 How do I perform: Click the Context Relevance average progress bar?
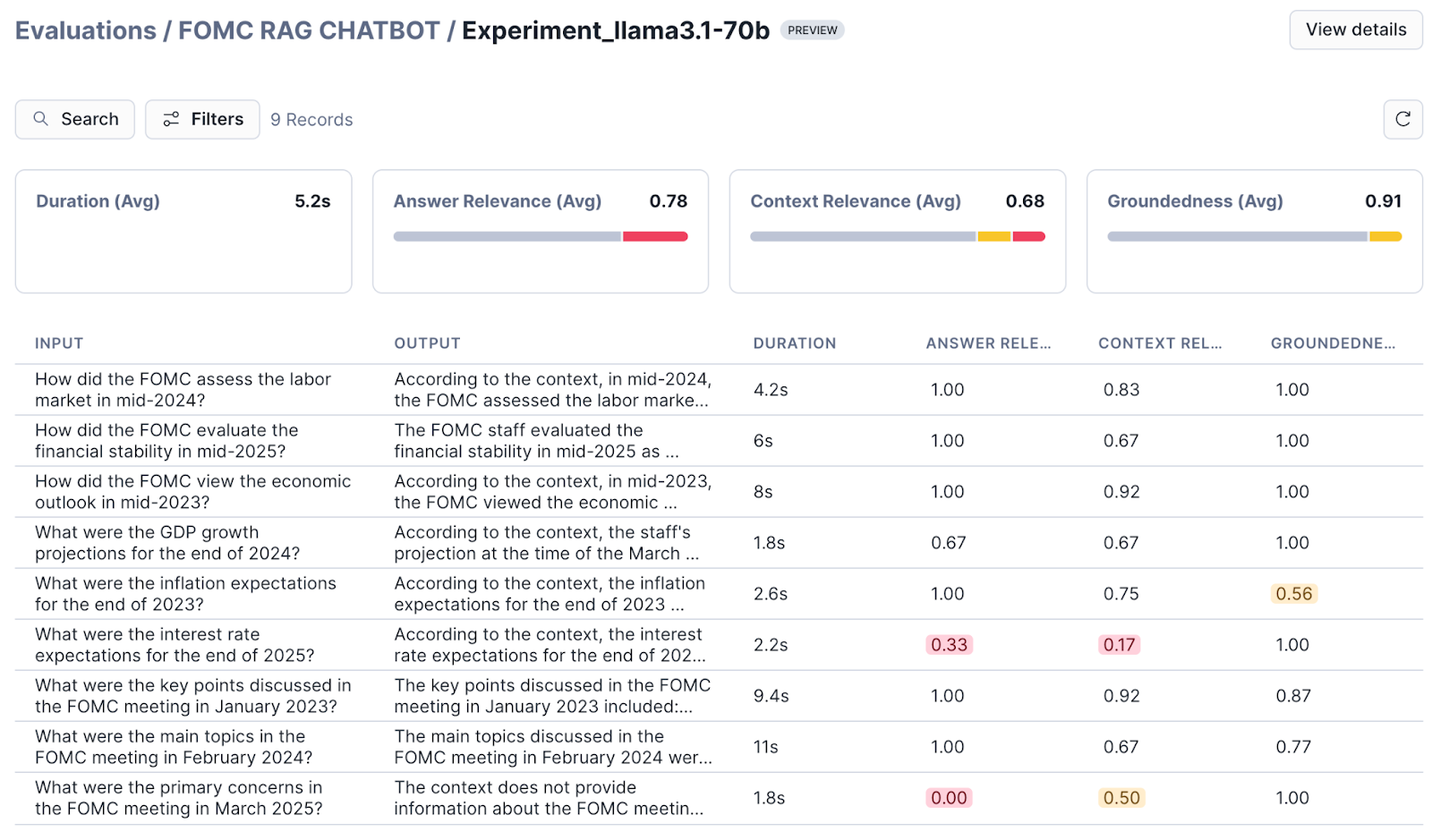(x=897, y=237)
